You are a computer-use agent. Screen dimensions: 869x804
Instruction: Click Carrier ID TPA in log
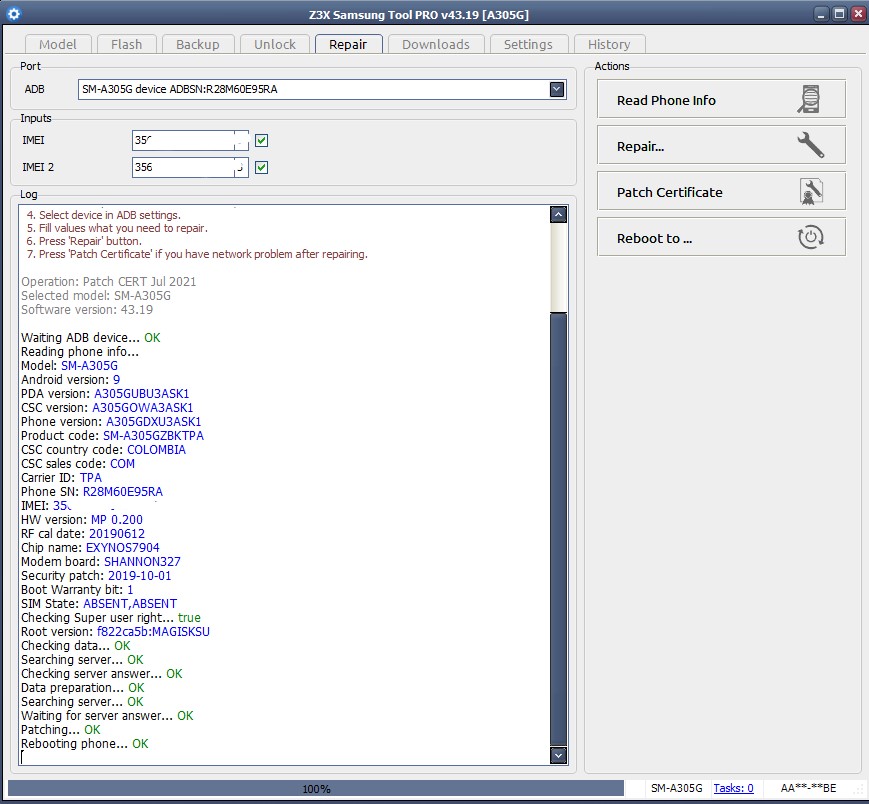pos(91,478)
